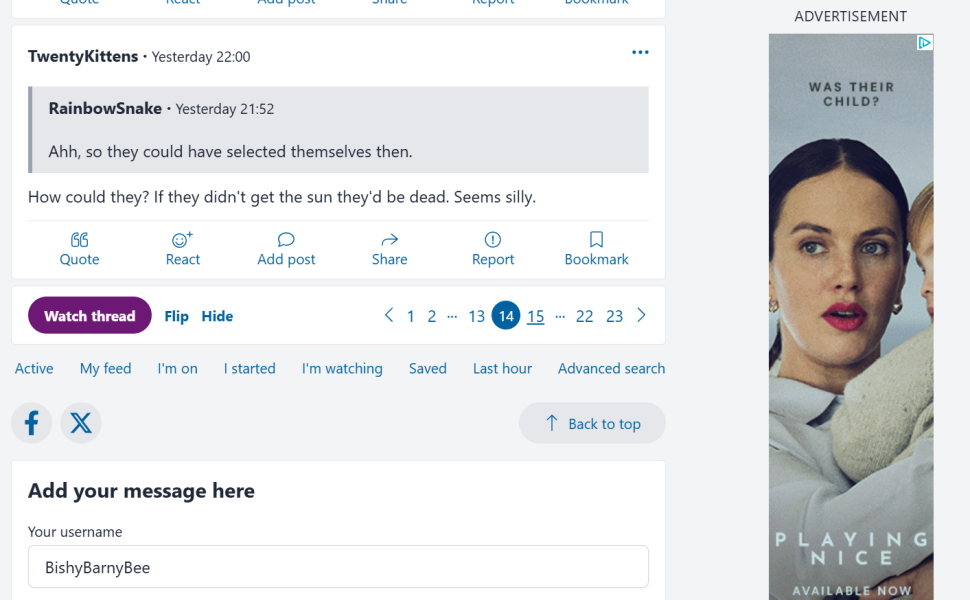Go to the next page arrow
Image resolution: width=970 pixels, height=600 pixels.
click(x=642, y=316)
